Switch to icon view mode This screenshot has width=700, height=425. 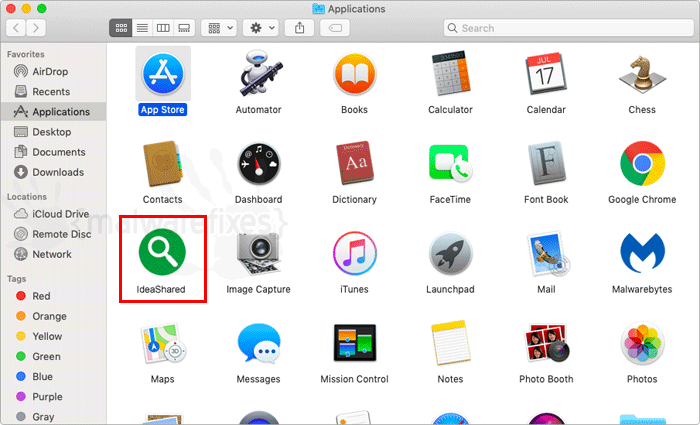[121, 28]
